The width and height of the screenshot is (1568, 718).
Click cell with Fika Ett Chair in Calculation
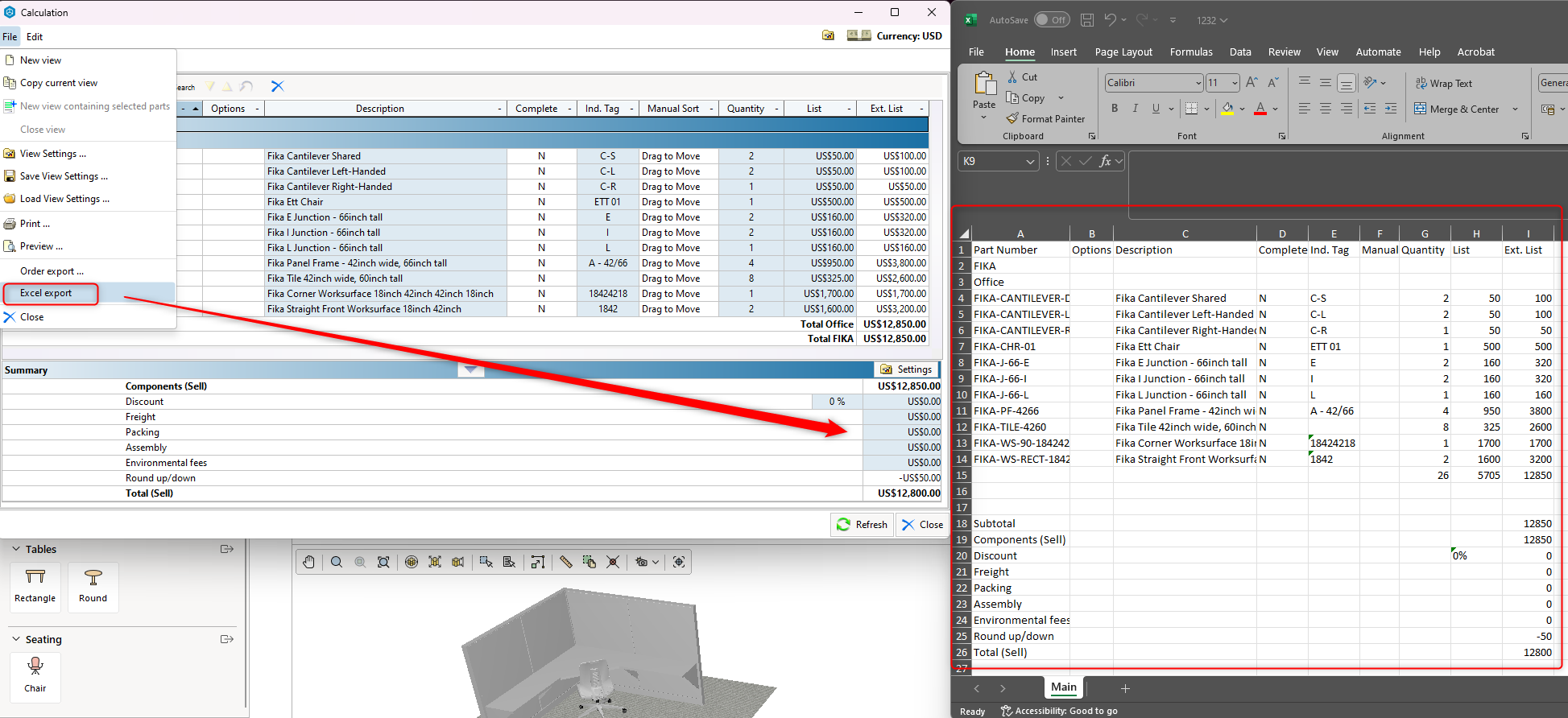386,202
